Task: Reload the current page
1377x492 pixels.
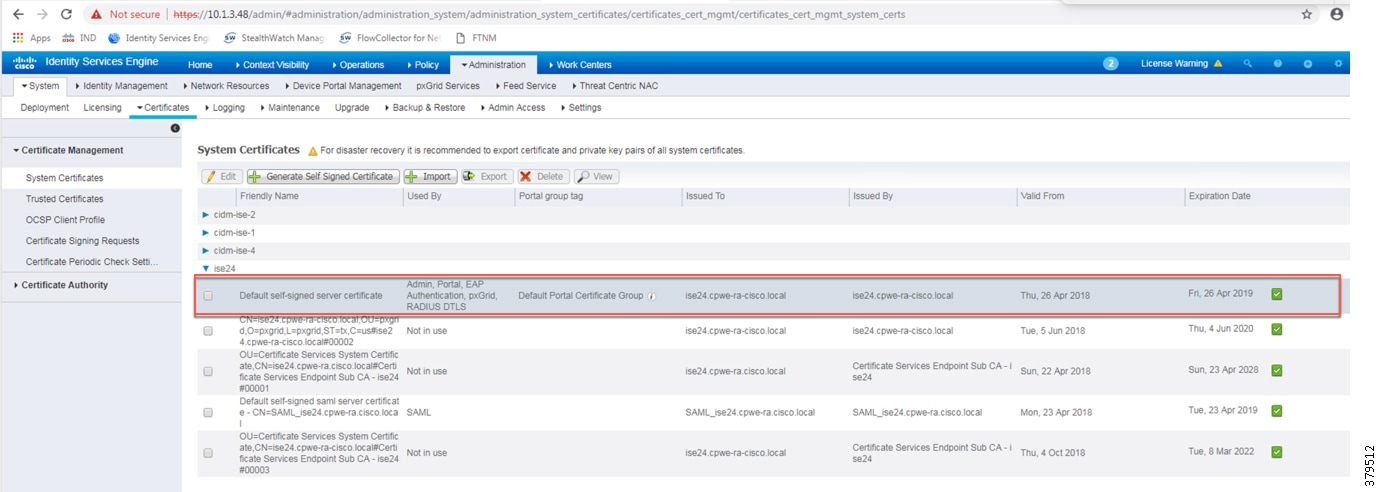Action: [67, 15]
